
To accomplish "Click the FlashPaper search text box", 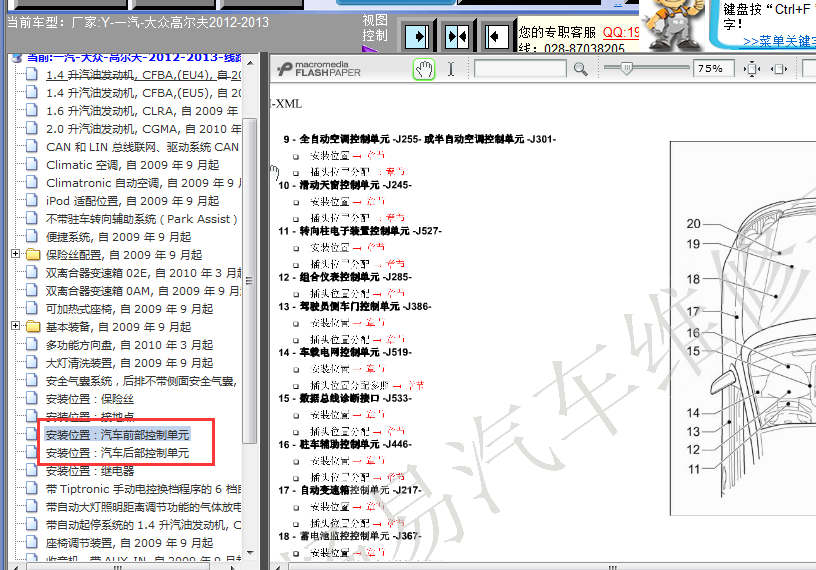I will (x=520, y=69).
